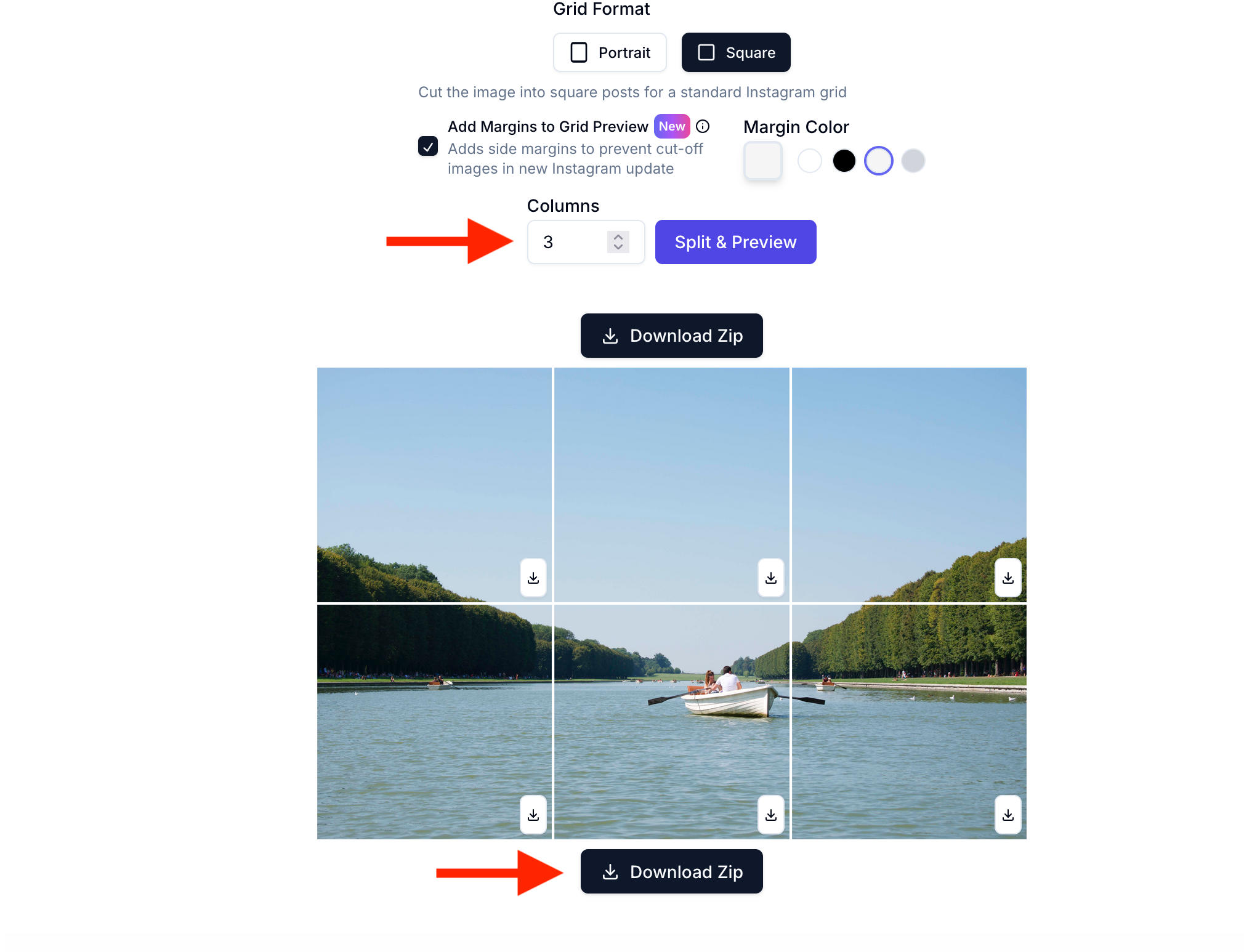Select the Portrait grid format
The height and width of the screenshot is (952, 1244).
tap(610, 52)
